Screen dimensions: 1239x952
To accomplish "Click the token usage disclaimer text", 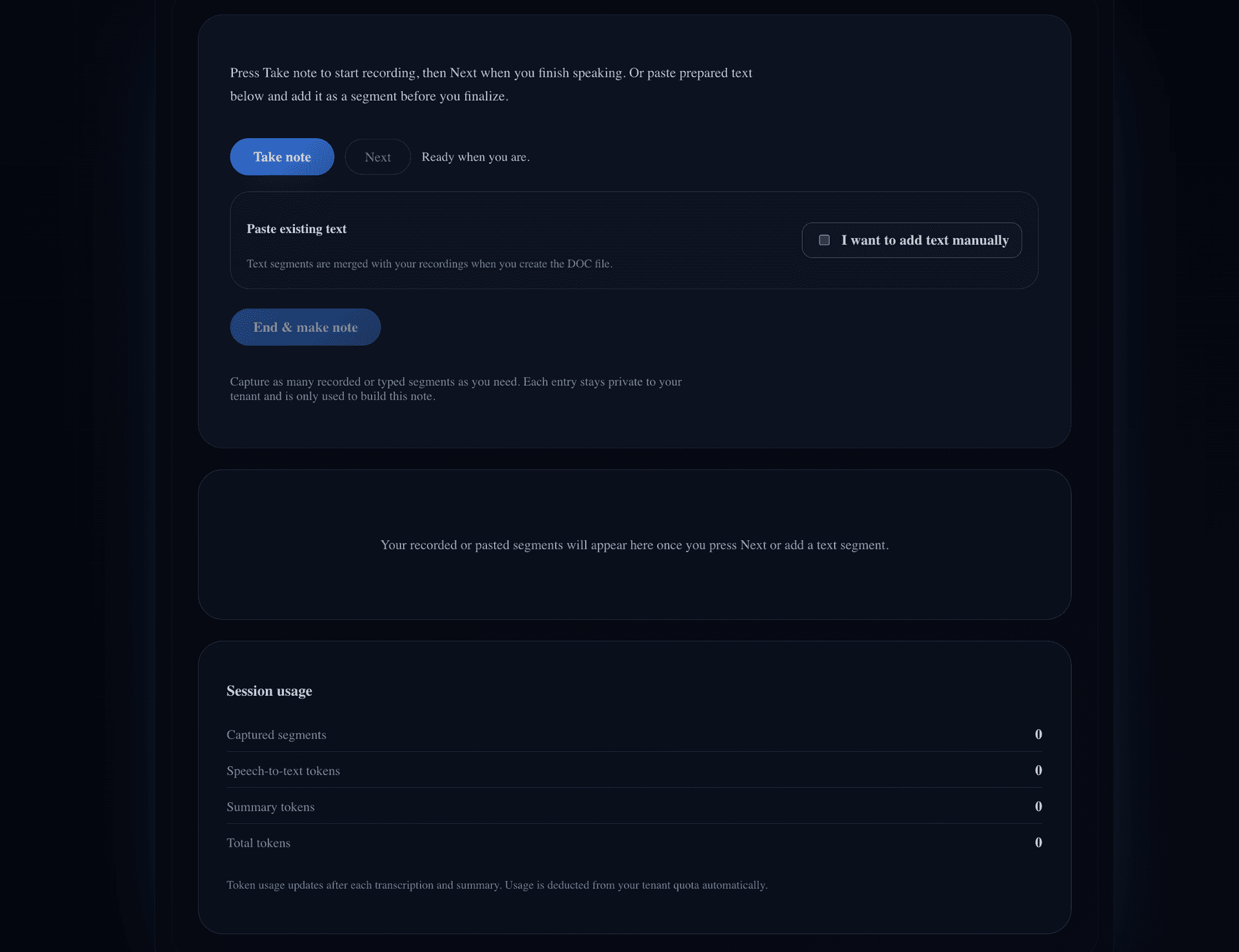I will click(497, 885).
